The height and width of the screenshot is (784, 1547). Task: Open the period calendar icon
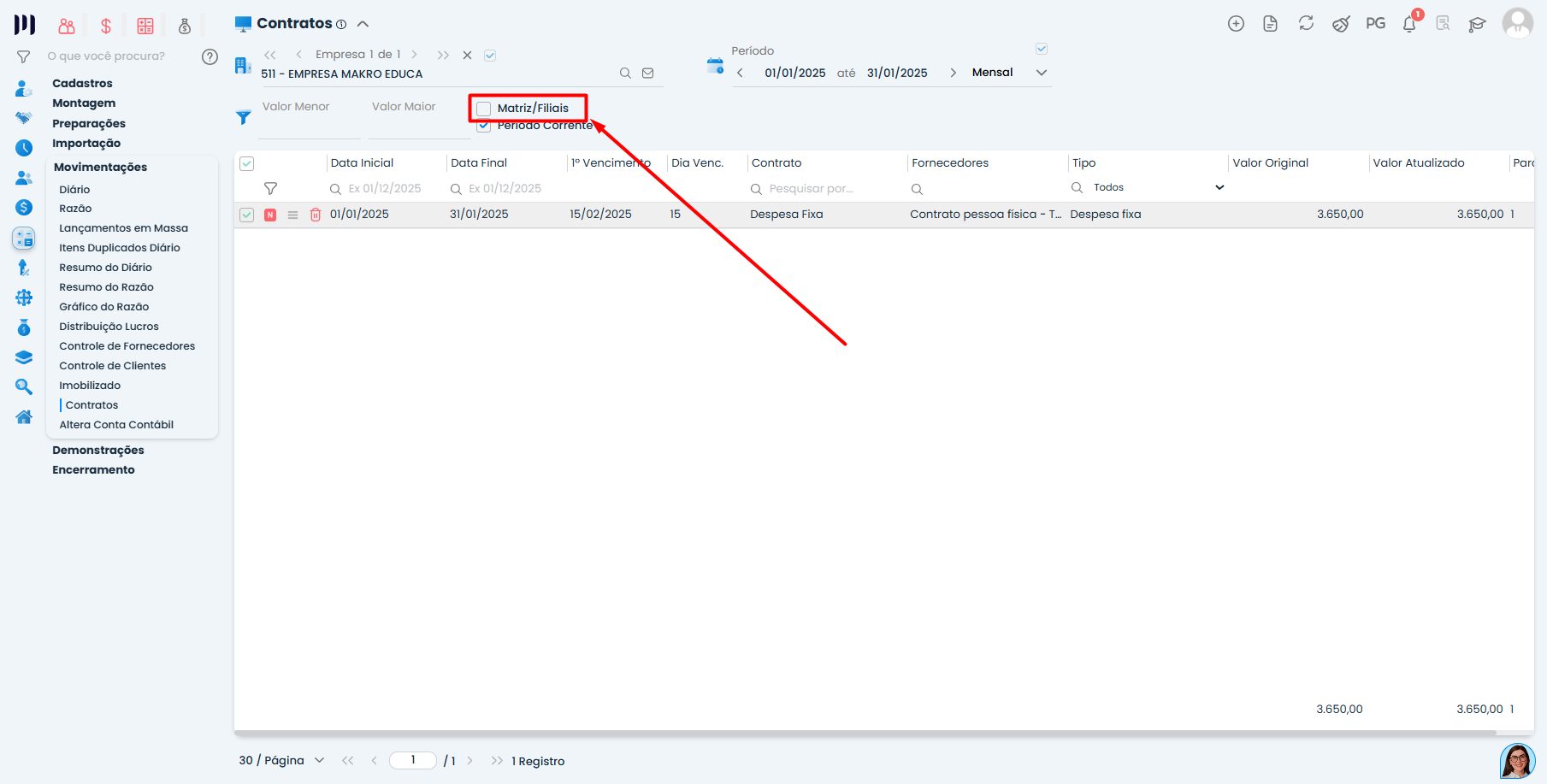(x=715, y=66)
